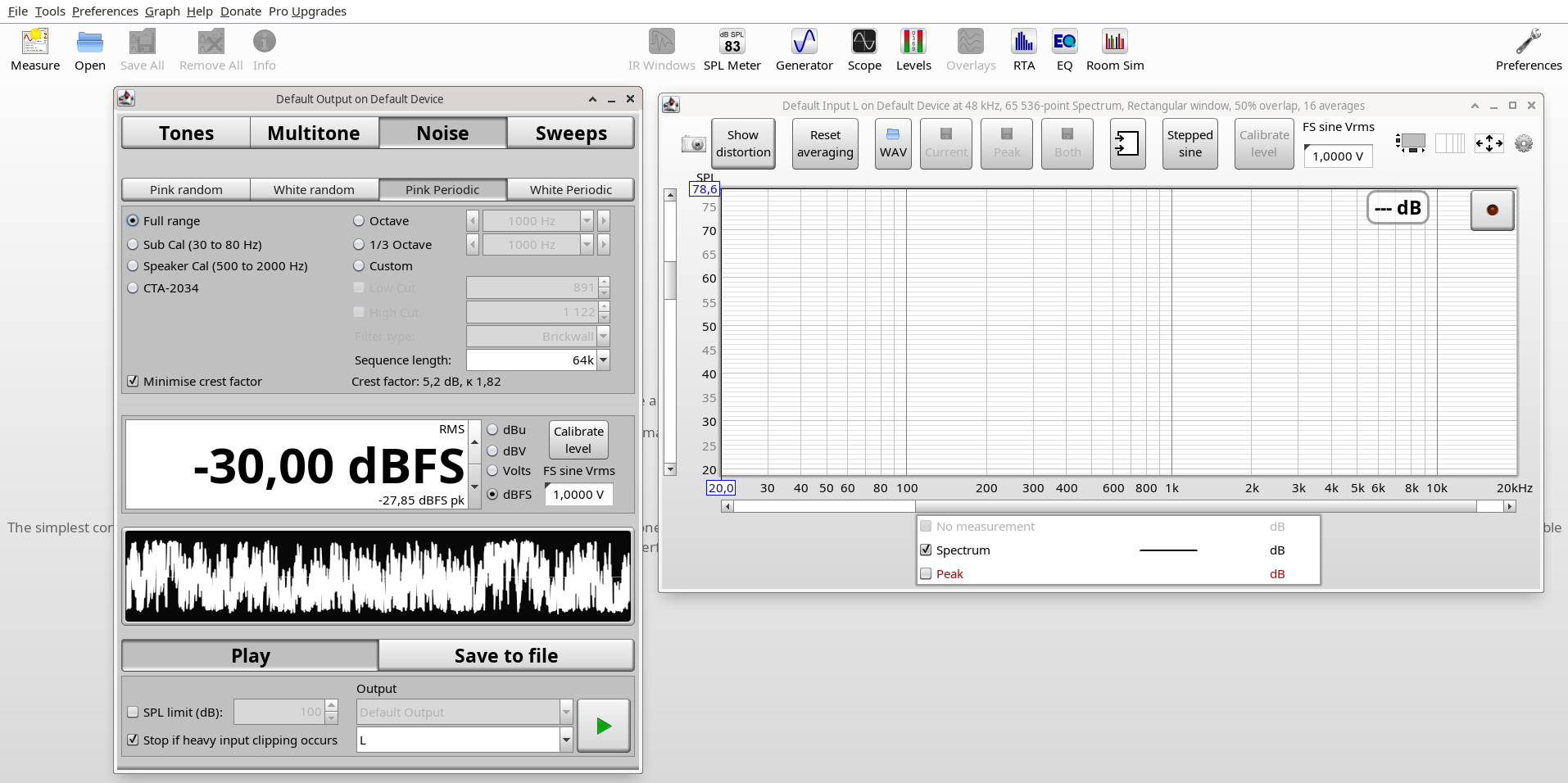Open the Sequence length dropdown

click(x=604, y=360)
